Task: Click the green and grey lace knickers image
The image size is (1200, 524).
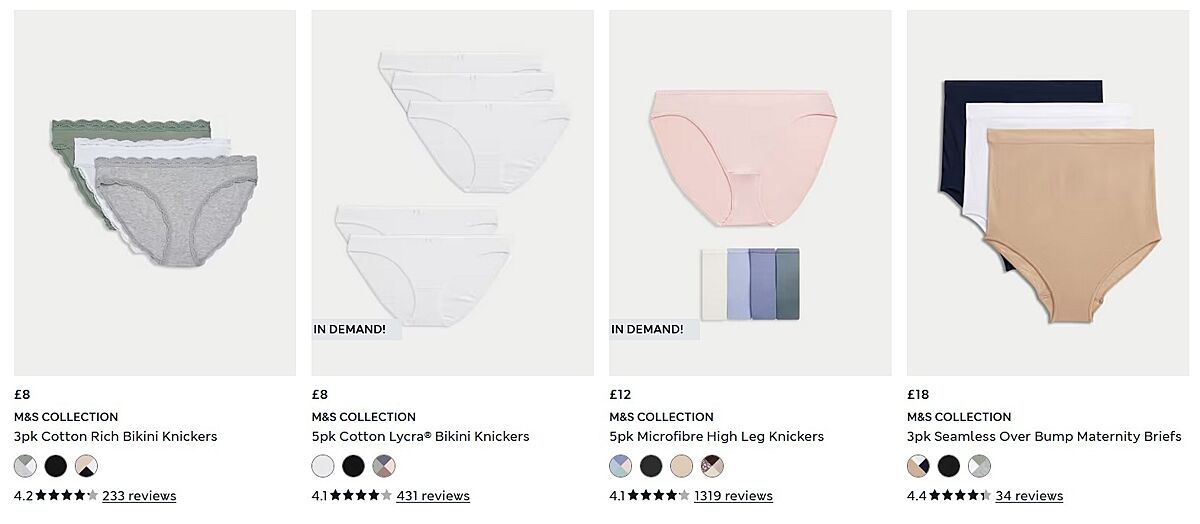Action: point(155,193)
